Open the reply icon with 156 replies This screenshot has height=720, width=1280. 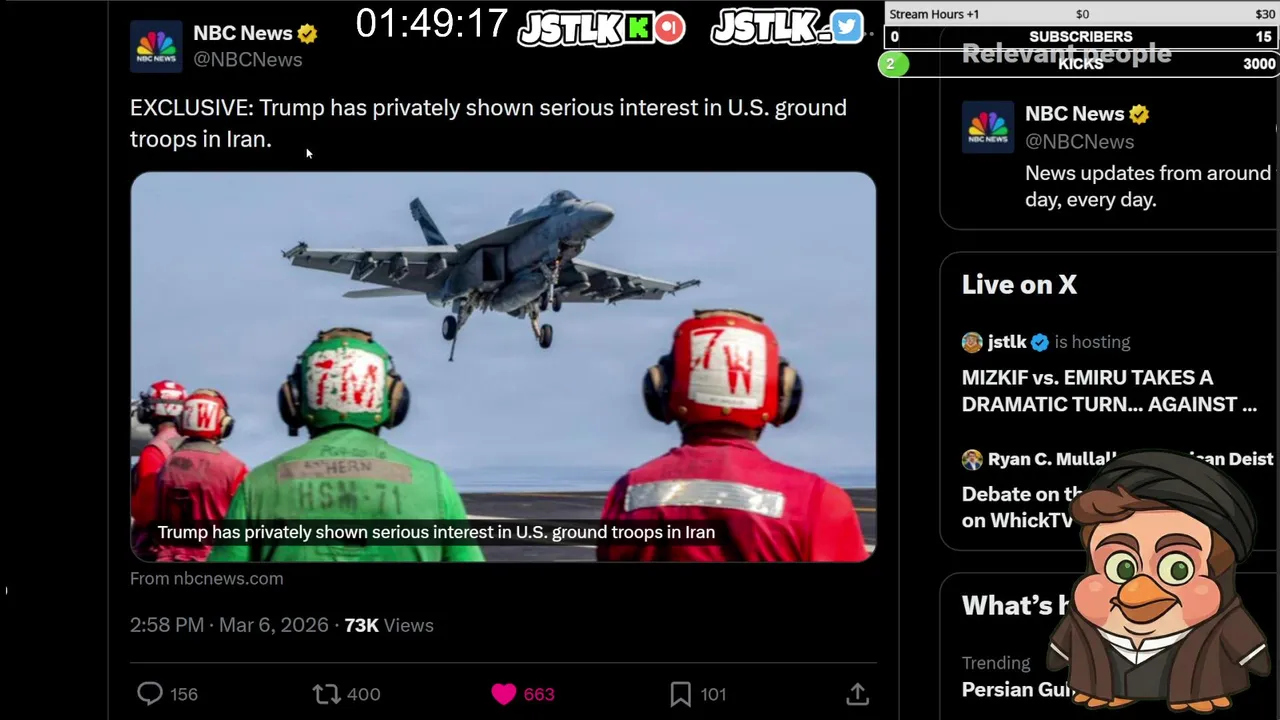tap(150, 694)
